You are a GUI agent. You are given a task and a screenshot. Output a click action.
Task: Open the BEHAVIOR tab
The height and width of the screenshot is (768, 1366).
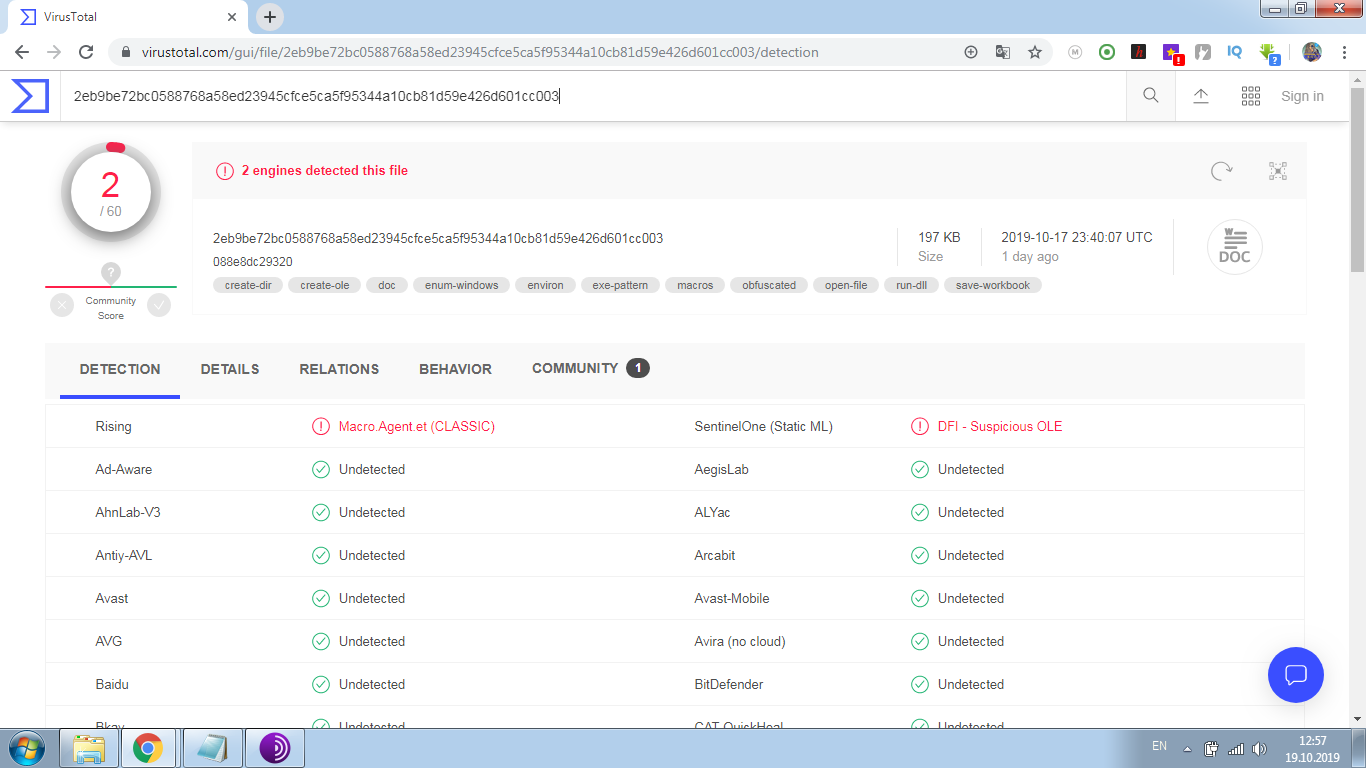point(455,369)
